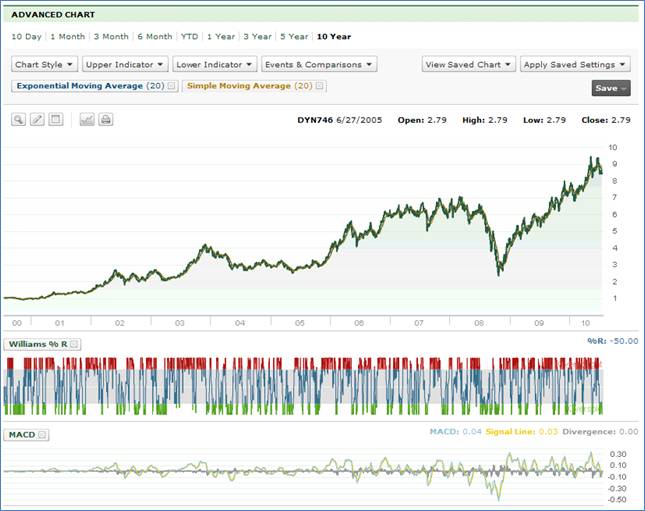Select the pencil draw tool
This screenshot has width=645, height=511.
click(37, 120)
